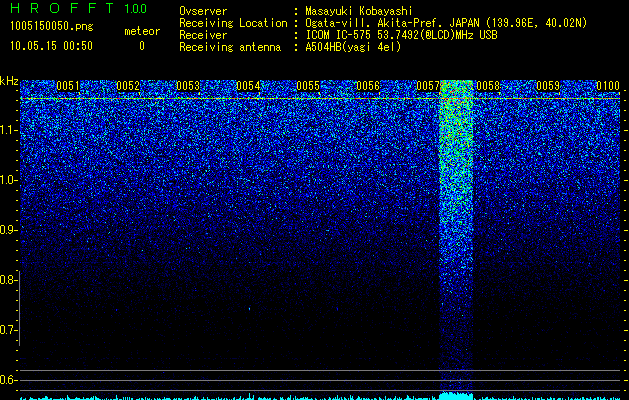This screenshot has width=629, height=400.
Task: Click the 0056 time marker
Action: pos(368,86)
